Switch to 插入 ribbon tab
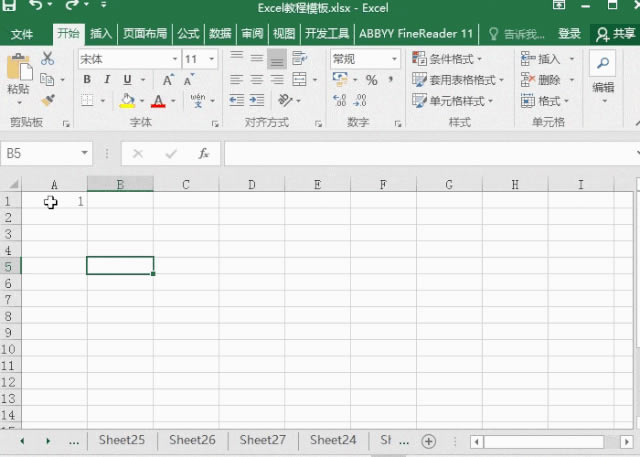 click(100, 34)
